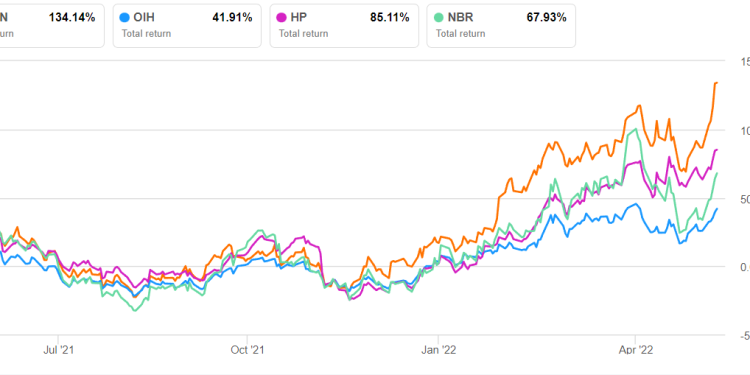Click the 'Total return' label under OIH
The image size is (750, 375).
146,33
